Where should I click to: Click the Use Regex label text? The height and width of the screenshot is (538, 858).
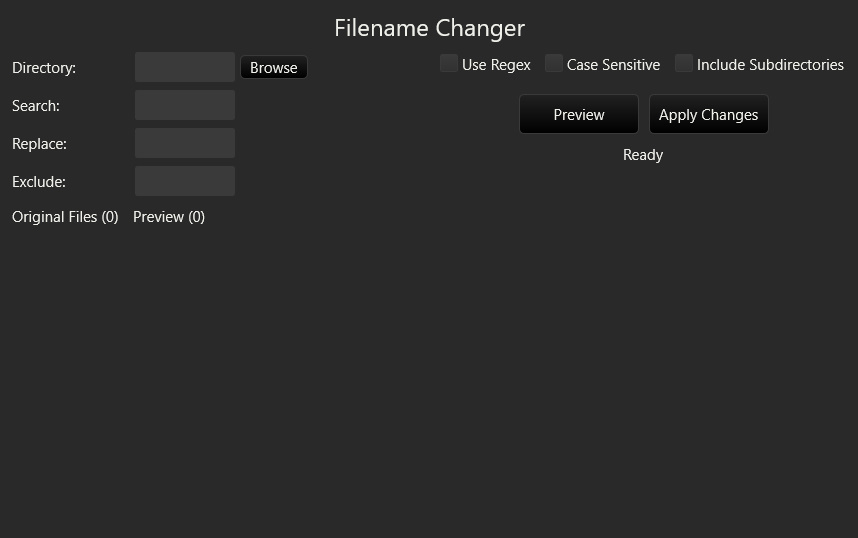point(496,65)
